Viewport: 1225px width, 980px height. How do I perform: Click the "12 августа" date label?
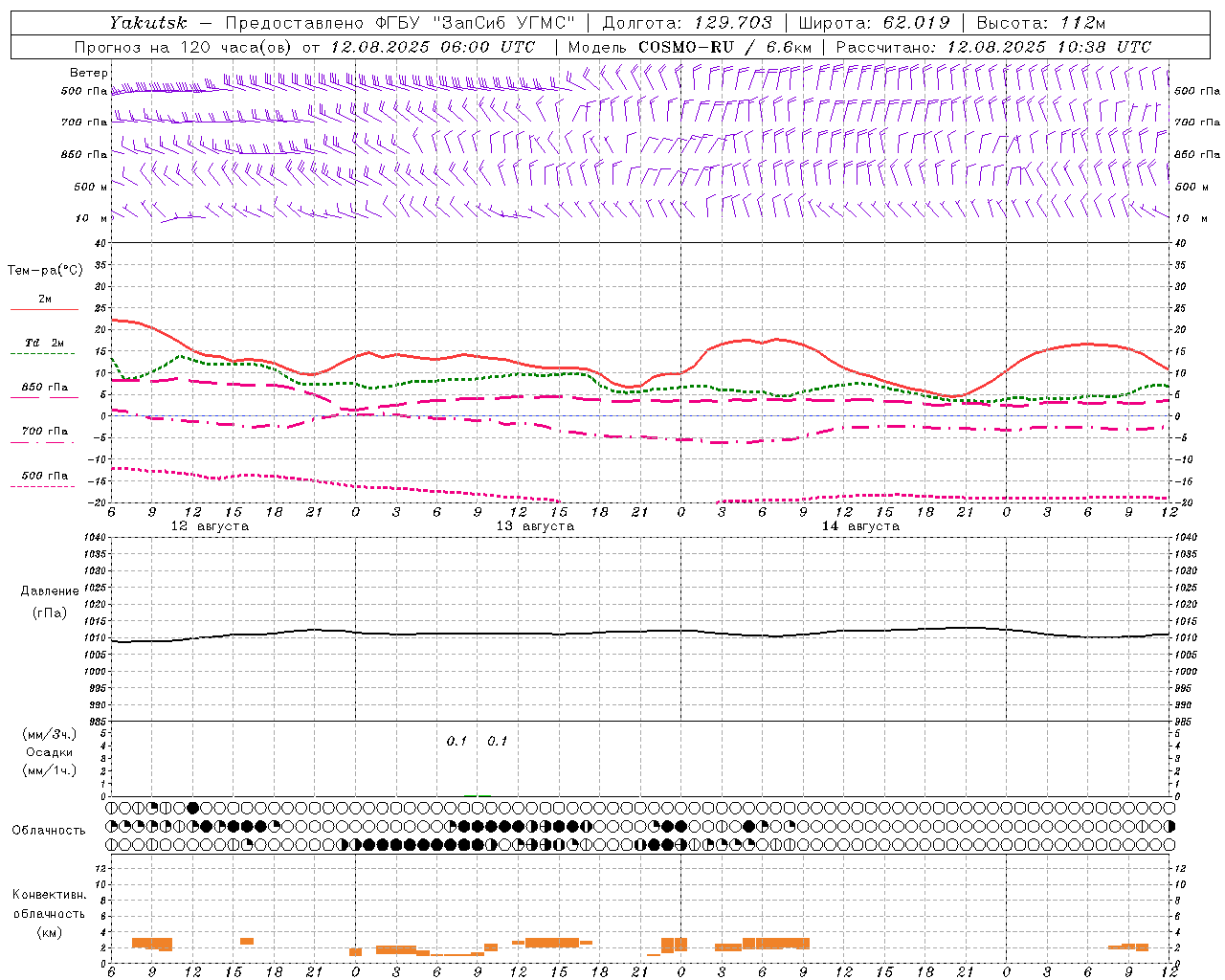(x=210, y=526)
